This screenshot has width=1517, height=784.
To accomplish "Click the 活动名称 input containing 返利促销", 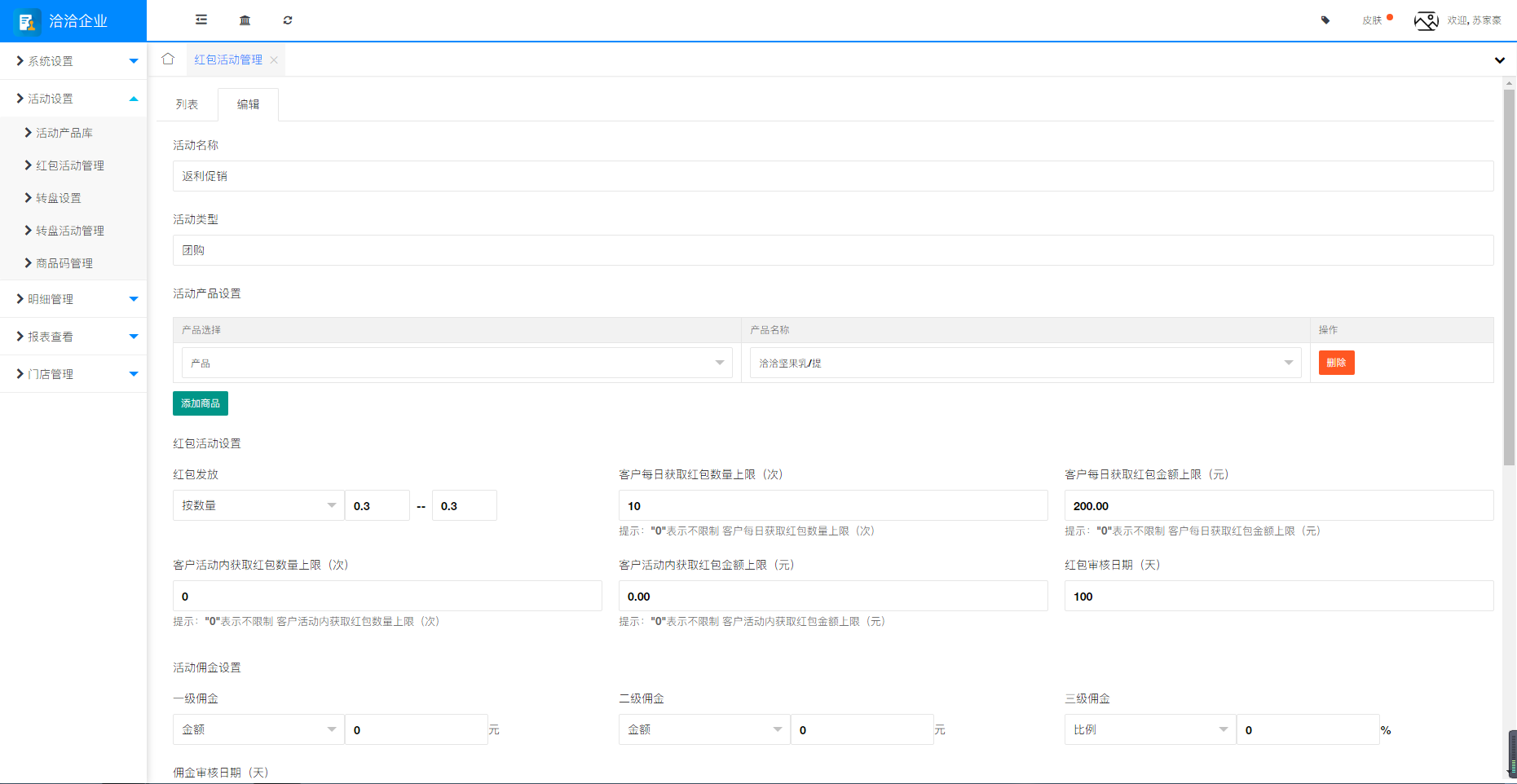I will coord(832,176).
